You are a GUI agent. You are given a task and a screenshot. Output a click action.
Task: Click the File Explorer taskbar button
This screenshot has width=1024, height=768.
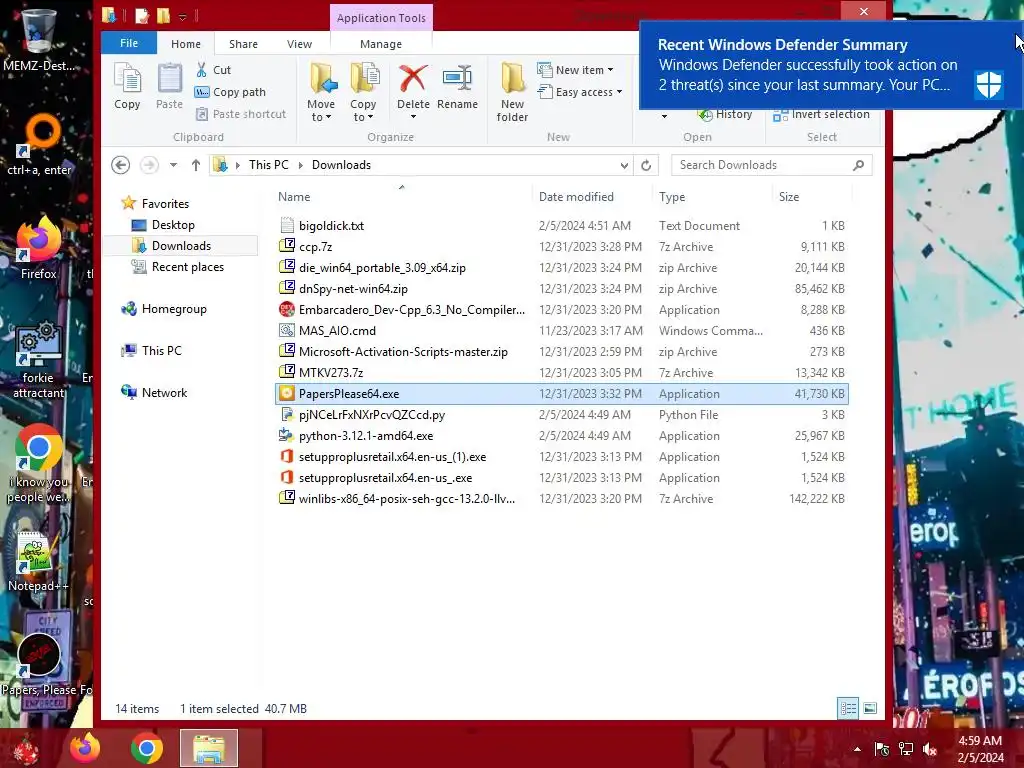pos(209,748)
